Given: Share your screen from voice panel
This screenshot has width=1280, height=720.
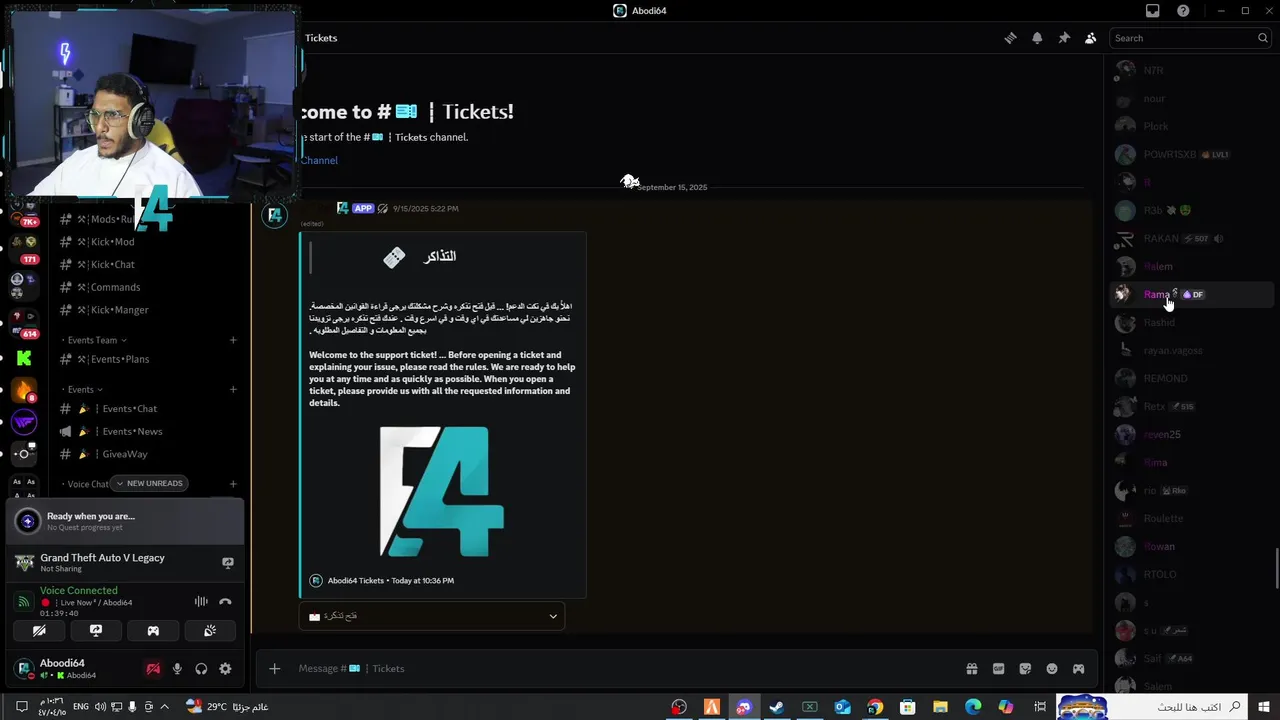Looking at the screenshot, I should coord(96,631).
